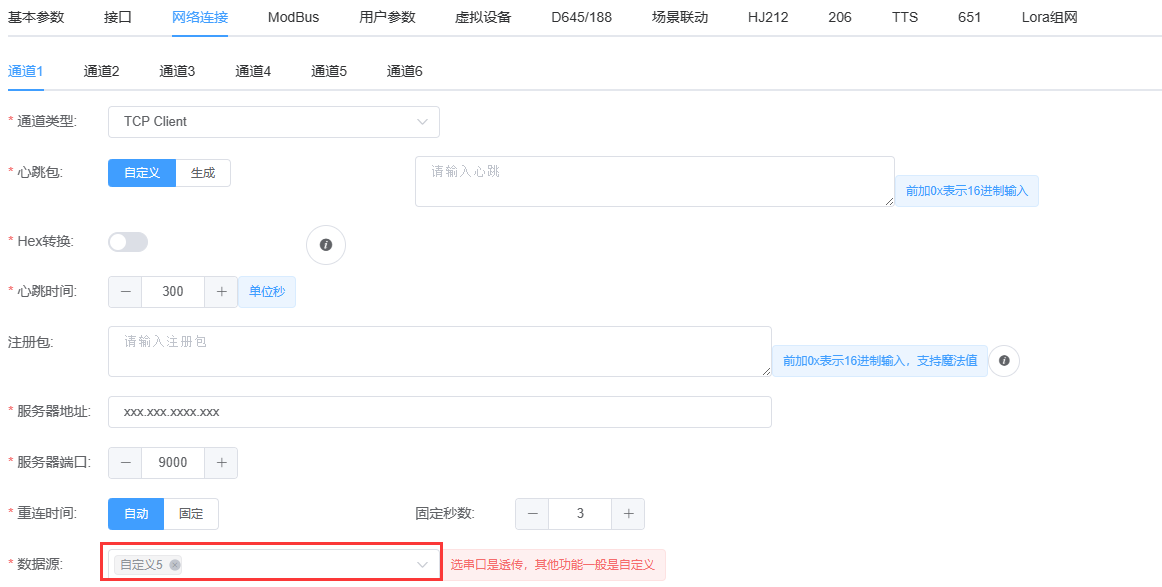Switch to 通道6 sub-tab
1162x587 pixels.
coord(405,71)
